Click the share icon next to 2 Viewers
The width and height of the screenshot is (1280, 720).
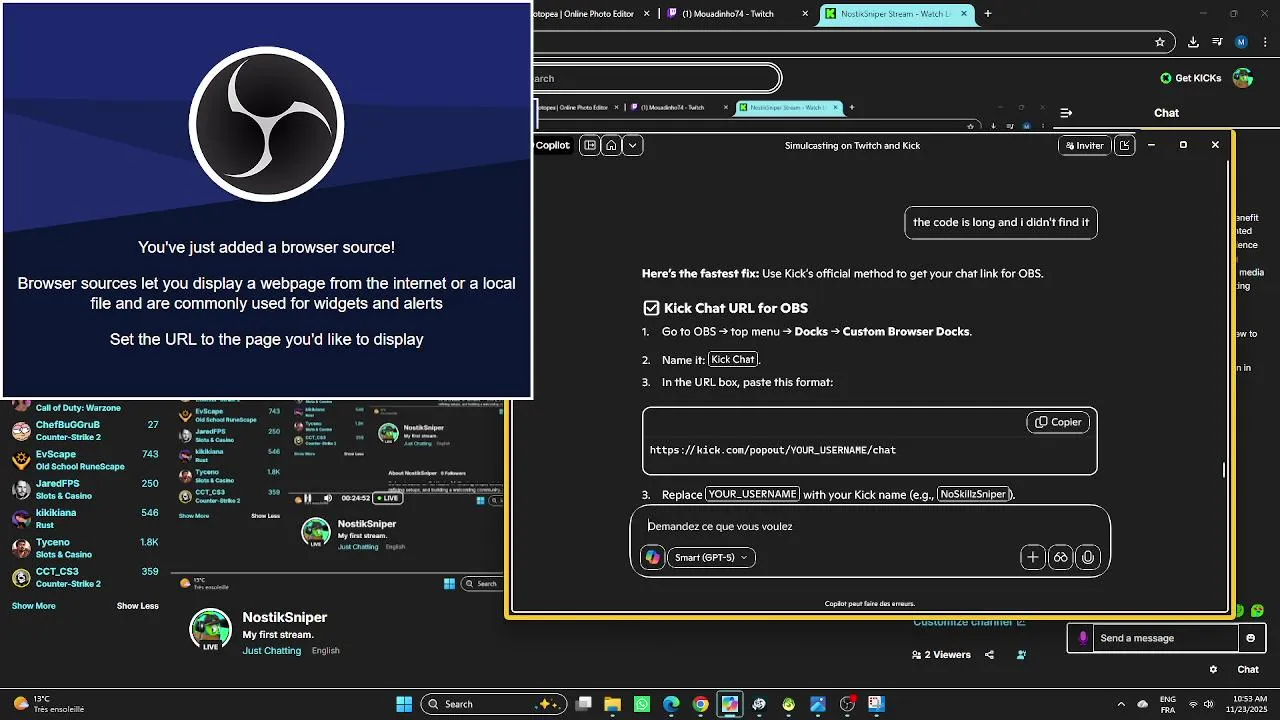pos(989,655)
